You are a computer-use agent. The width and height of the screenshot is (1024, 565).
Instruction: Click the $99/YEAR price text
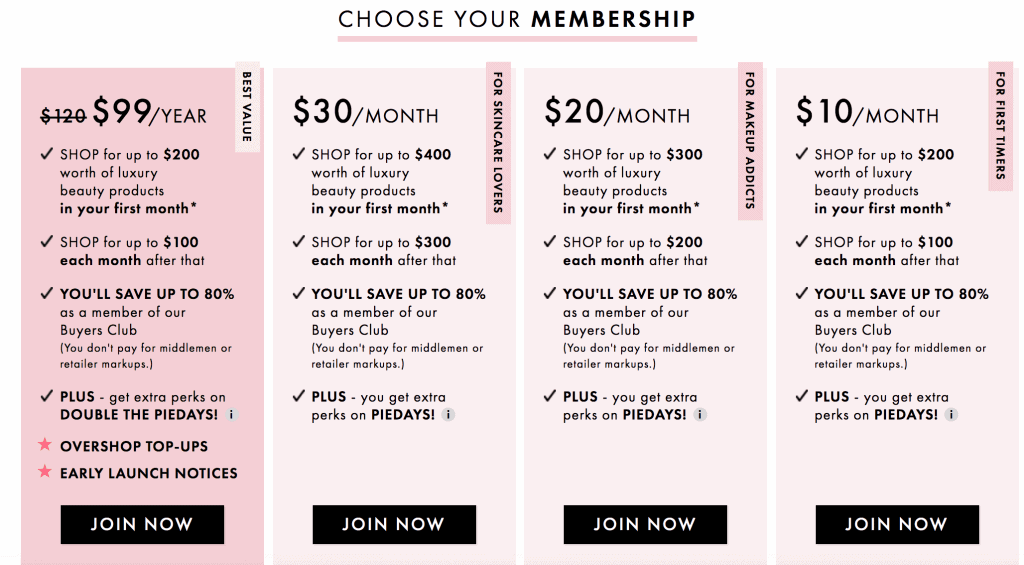tap(150, 112)
